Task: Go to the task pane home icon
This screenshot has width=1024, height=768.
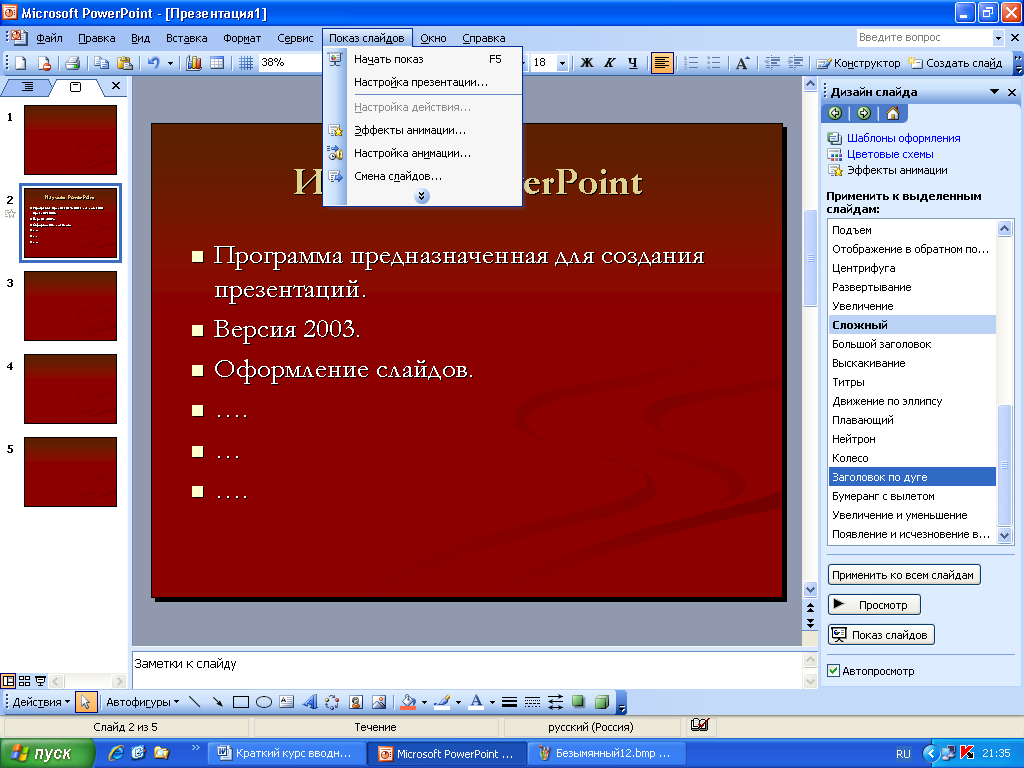Action: (892, 113)
